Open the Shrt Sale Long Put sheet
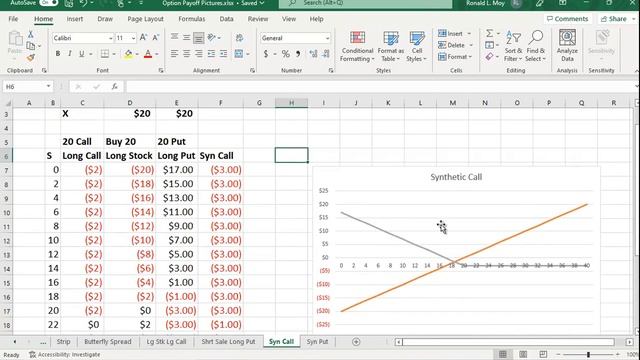This screenshot has width=640, height=360. click(x=228, y=342)
